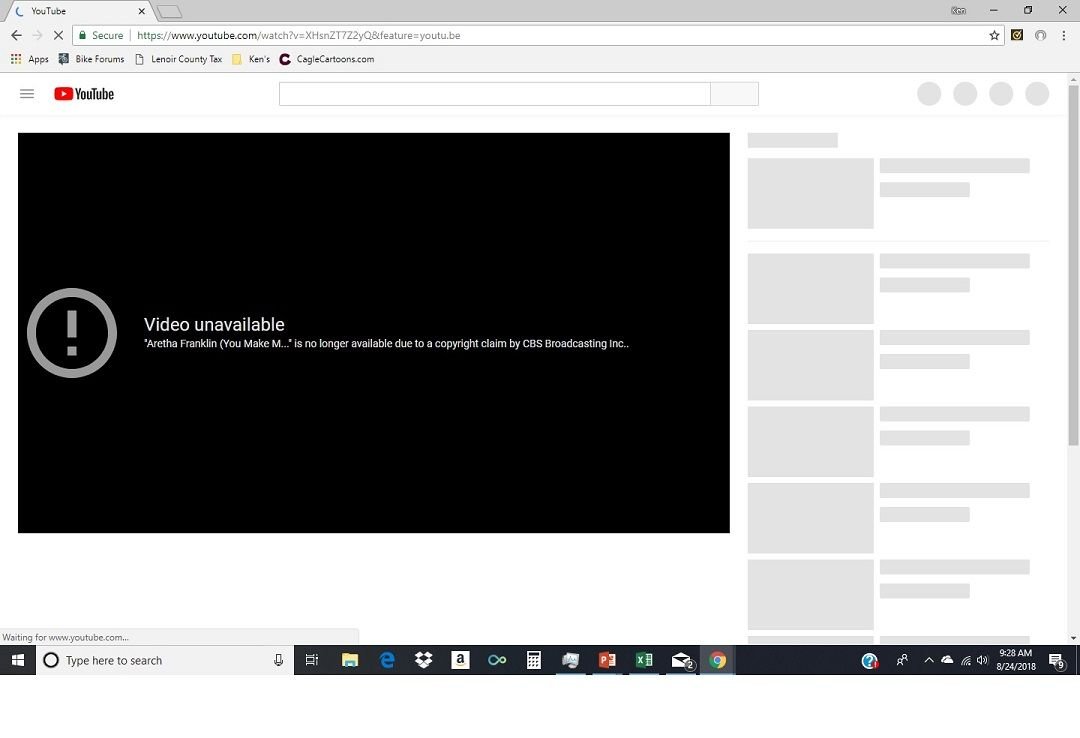1080x738 pixels.
Task: Click the Chrome taskbar icon
Action: pyautogui.click(x=718, y=660)
